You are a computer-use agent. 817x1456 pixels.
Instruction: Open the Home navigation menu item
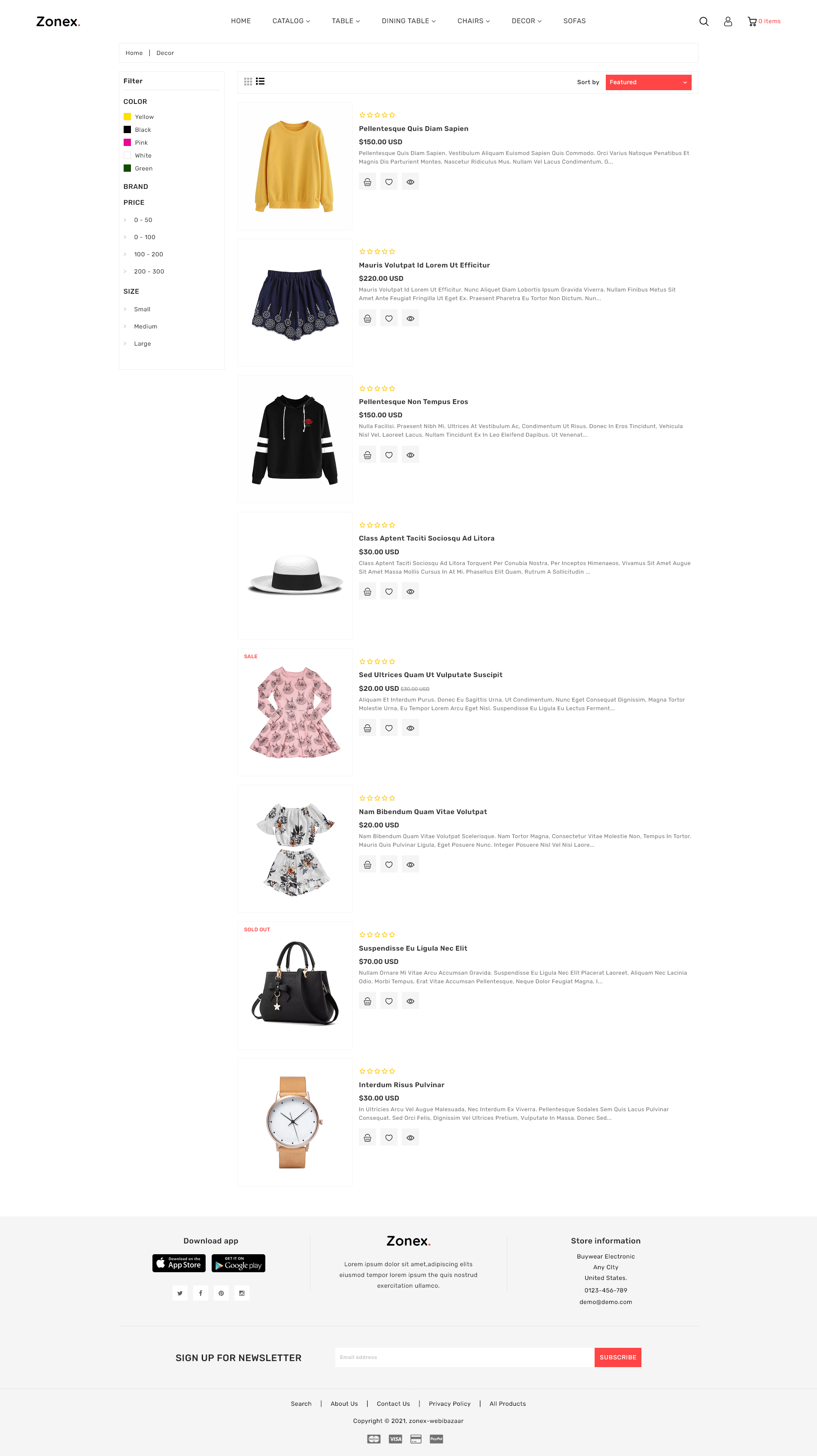tap(241, 21)
